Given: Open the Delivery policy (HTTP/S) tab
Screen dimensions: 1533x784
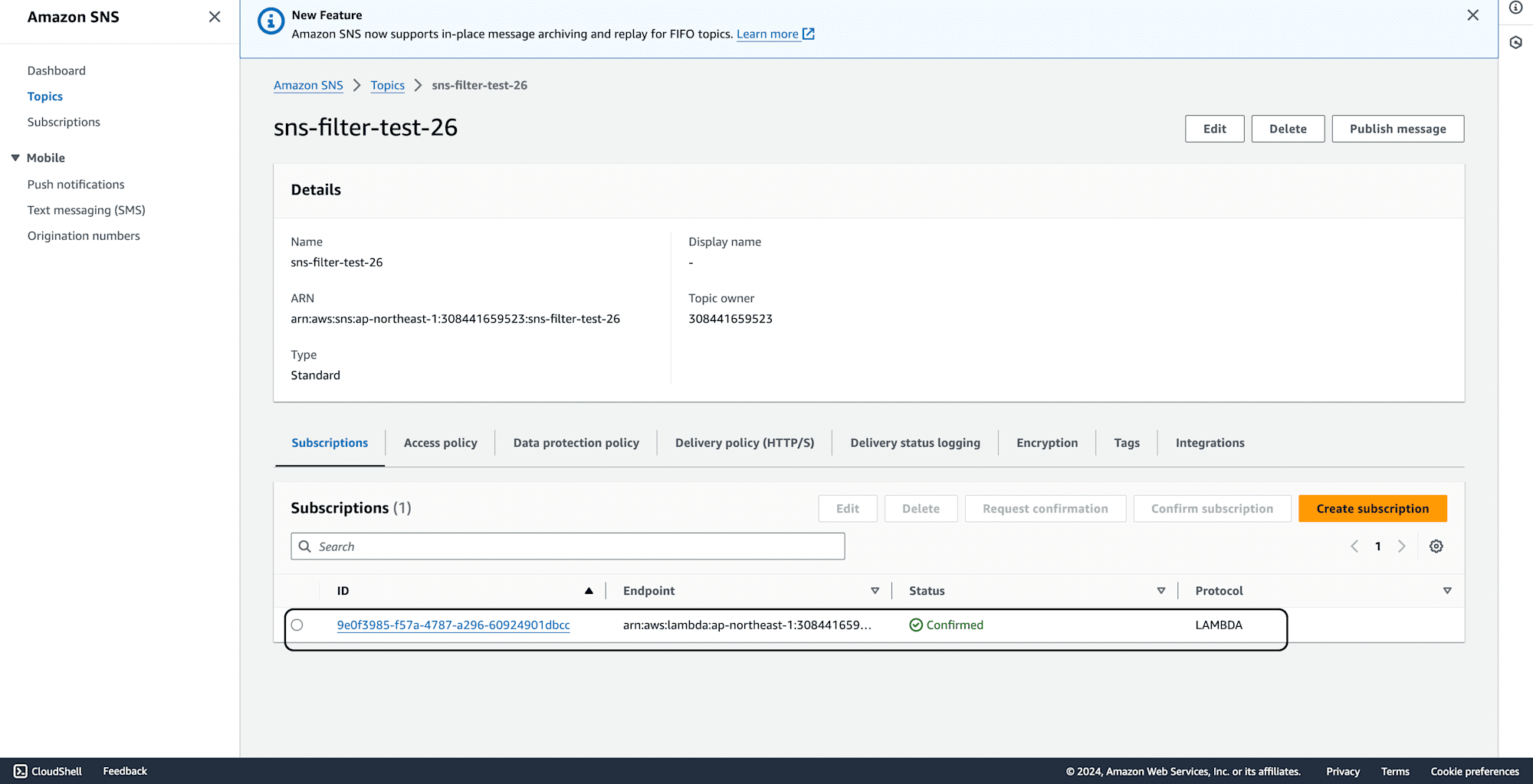Looking at the screenshot, I should [x=744, y=443].
